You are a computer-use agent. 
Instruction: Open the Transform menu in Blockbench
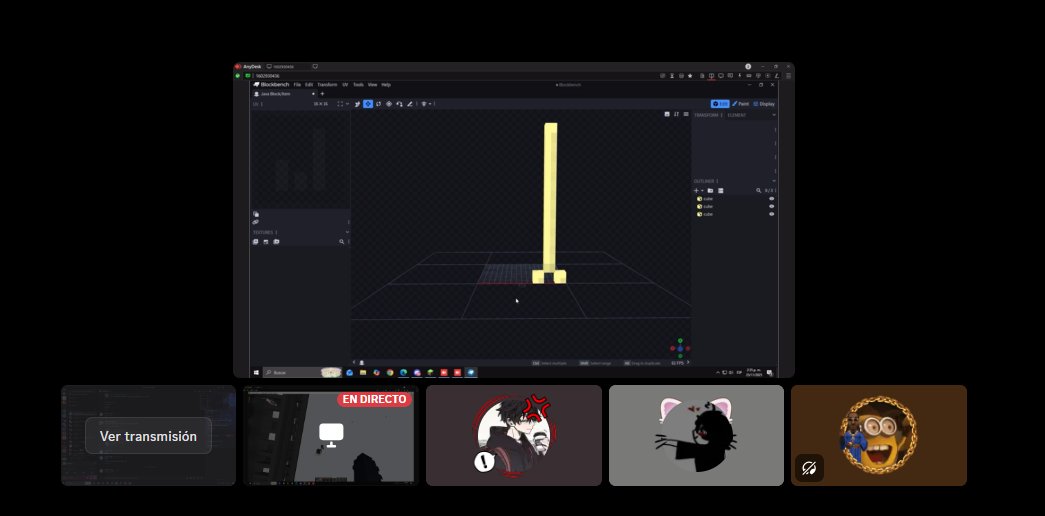tap(327, 85)
